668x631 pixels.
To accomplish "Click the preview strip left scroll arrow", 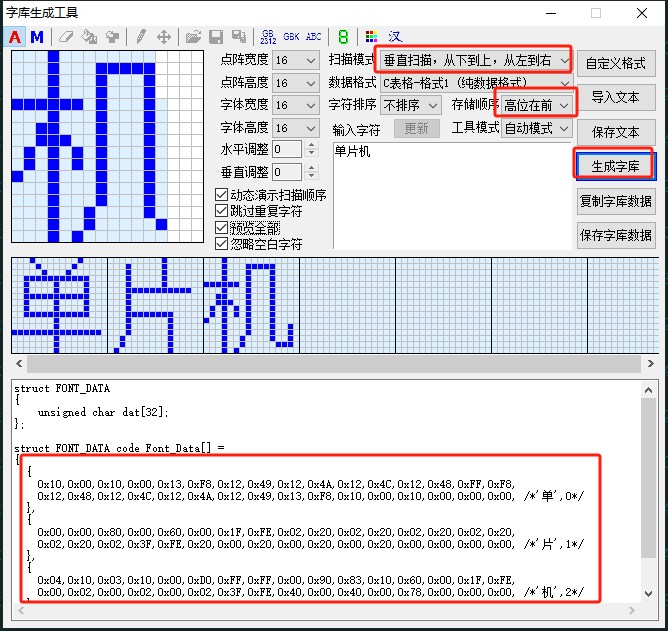I will (x=19, y=363).
